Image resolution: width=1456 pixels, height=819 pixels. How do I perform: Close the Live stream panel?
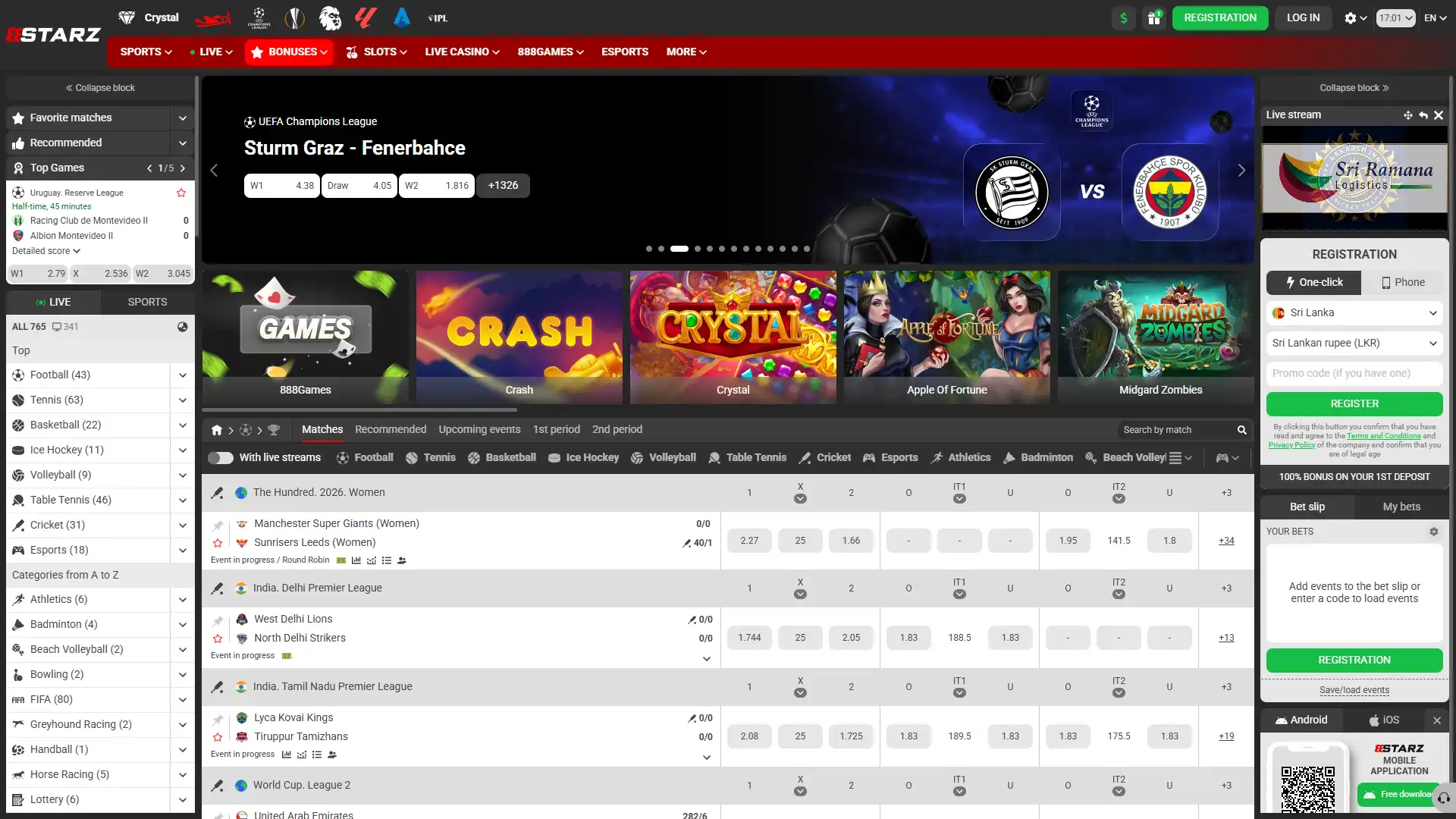pos(1439,115)
